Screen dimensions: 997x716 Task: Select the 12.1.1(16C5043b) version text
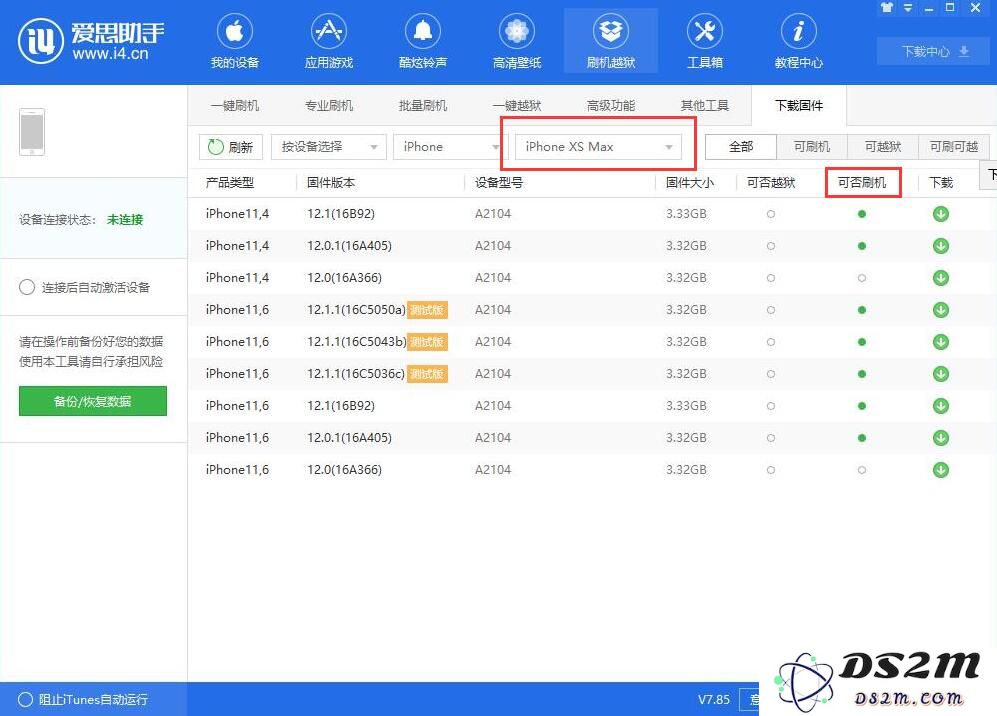point(357,341)
